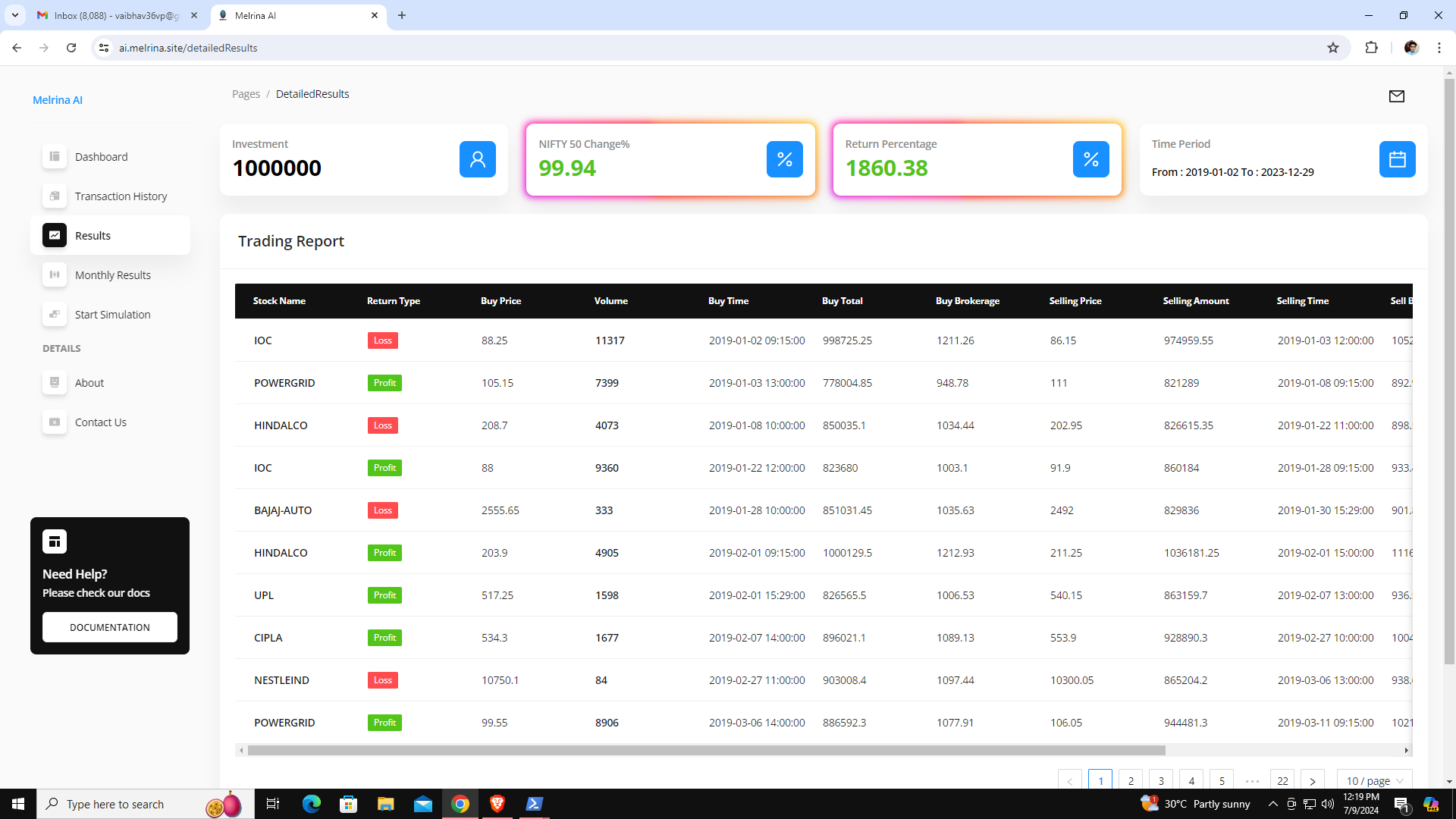Open the Chrome tab search chevron
Screen dimensions: 1456x819
[x=14, y=15]
